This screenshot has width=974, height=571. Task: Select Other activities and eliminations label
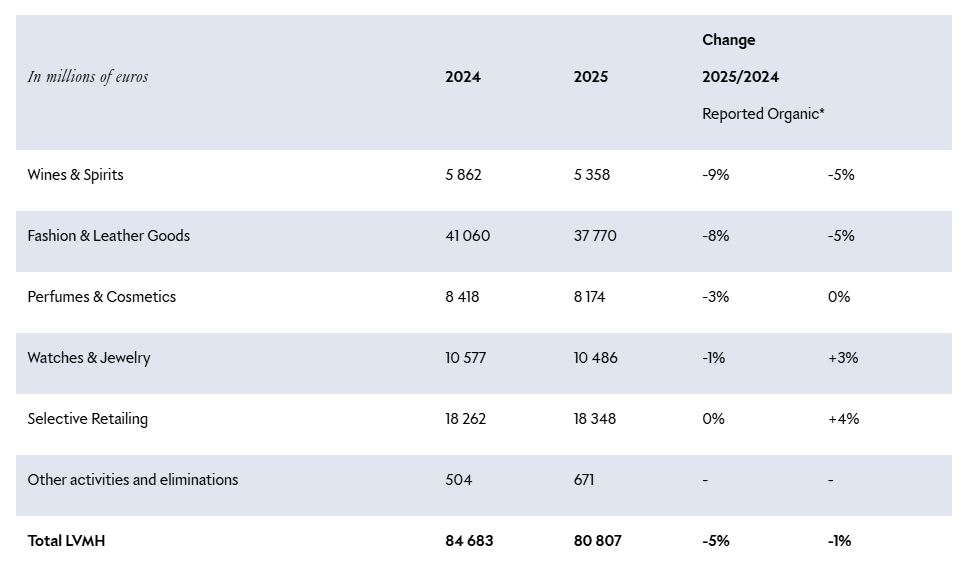tap(132, 480)
